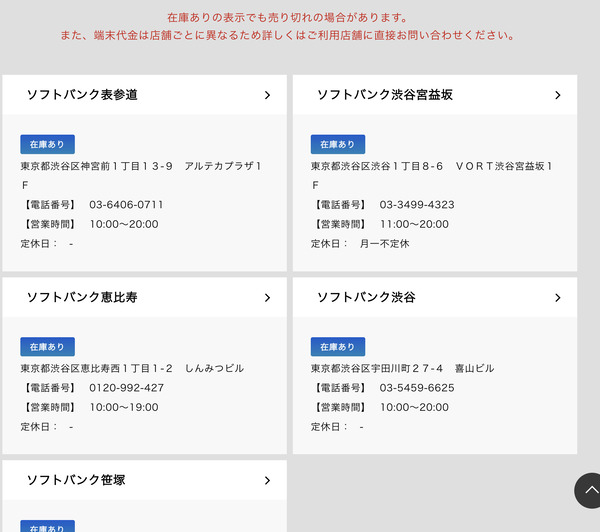Open the ソフトバンク渋谷宮益坂 store chevron arrow
This screenshot has height=532, width=600.
558,95
